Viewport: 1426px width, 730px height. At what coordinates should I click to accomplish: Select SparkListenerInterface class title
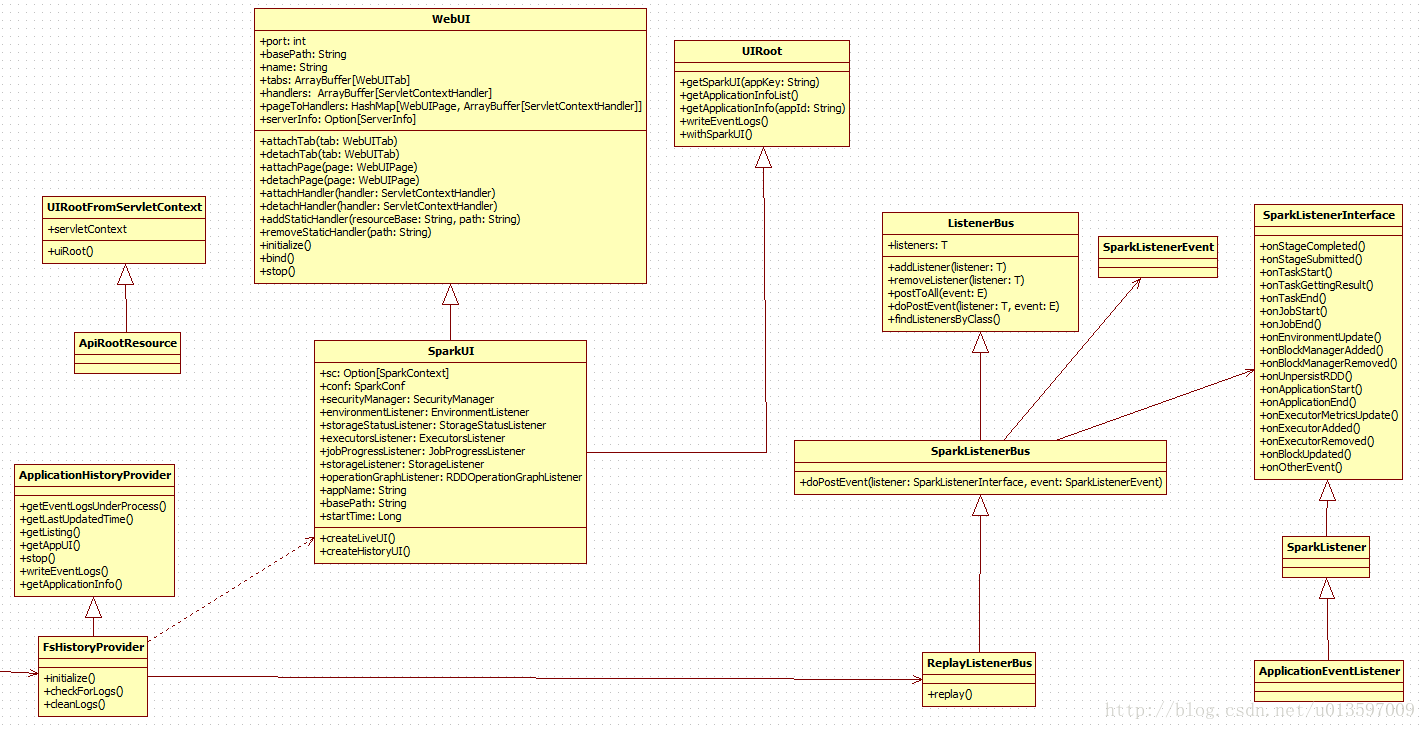click(x=1328, y=215)
